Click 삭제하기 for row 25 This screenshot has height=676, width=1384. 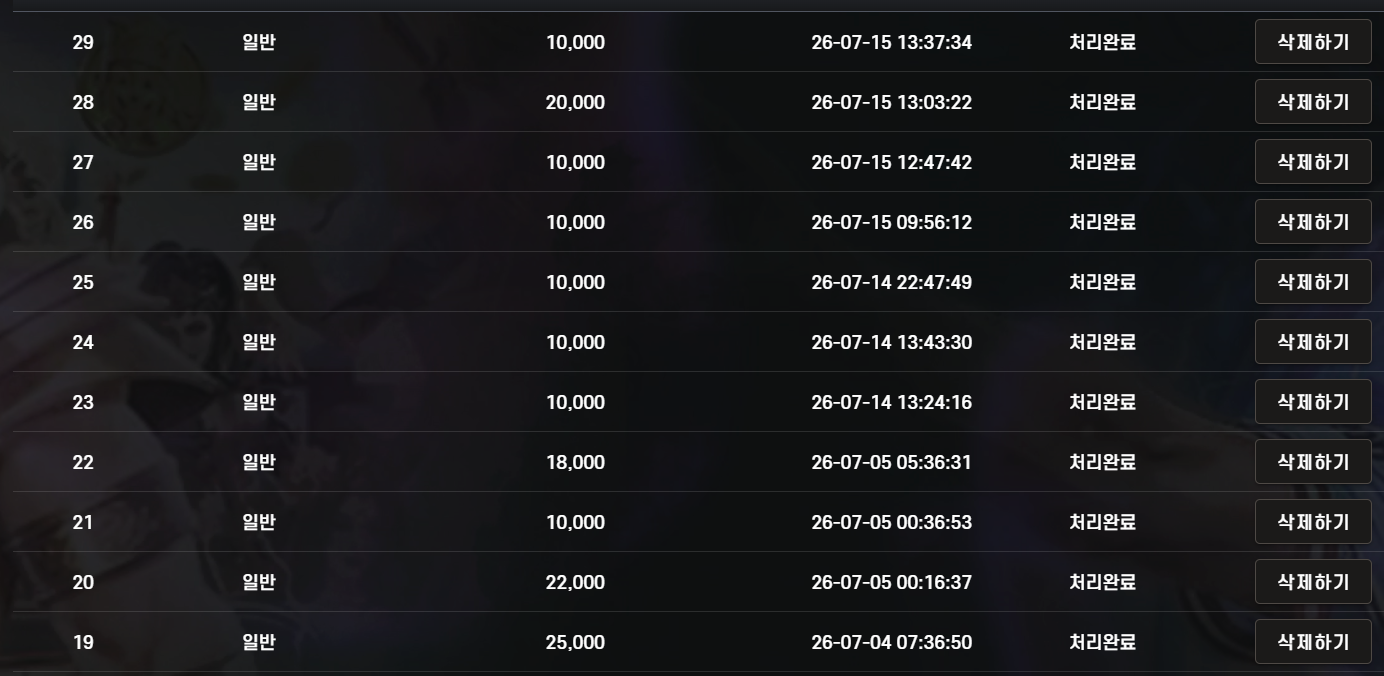click(1313, 282)
